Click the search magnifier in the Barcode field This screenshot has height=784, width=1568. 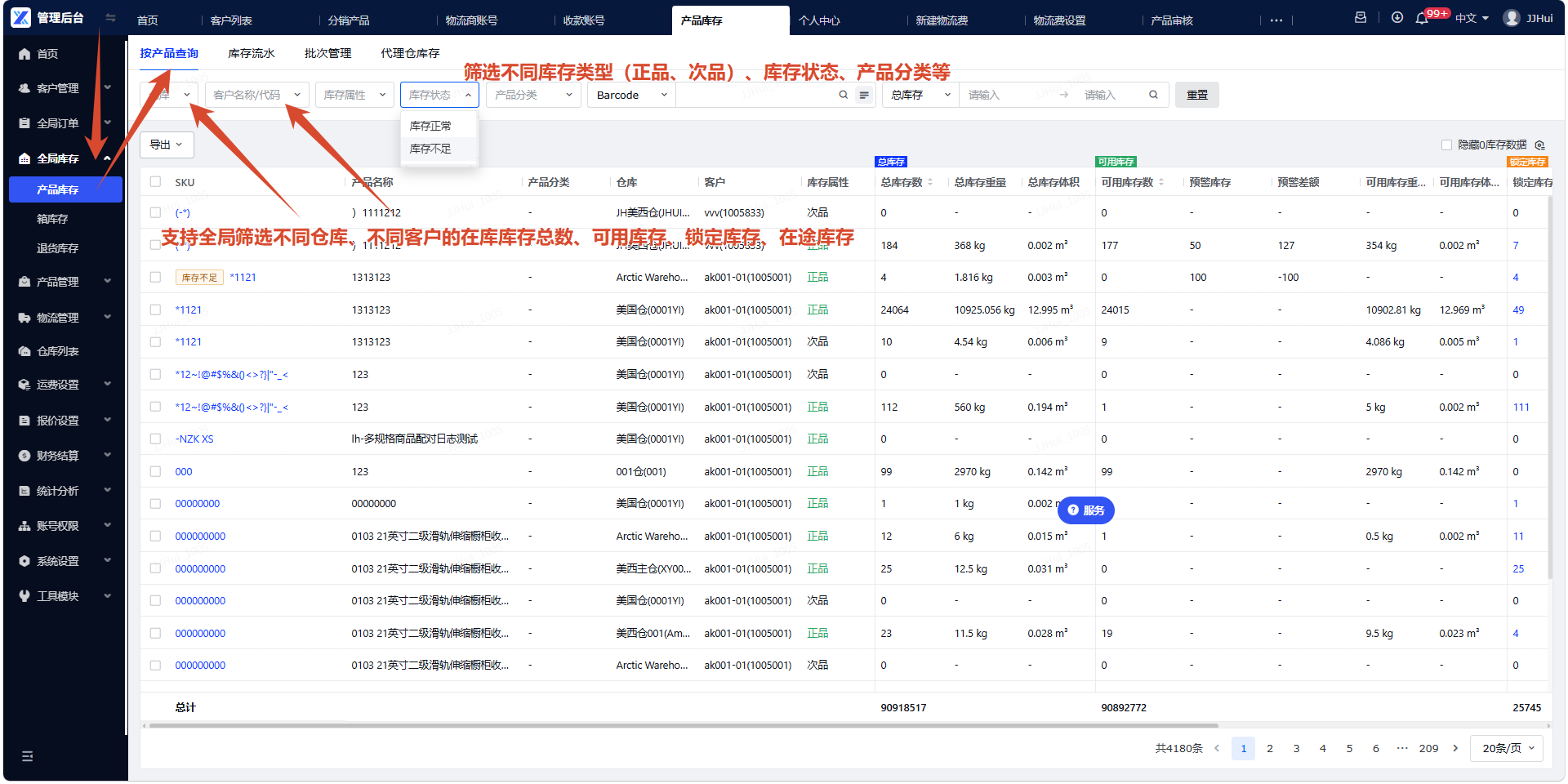(x=844, y=95)
